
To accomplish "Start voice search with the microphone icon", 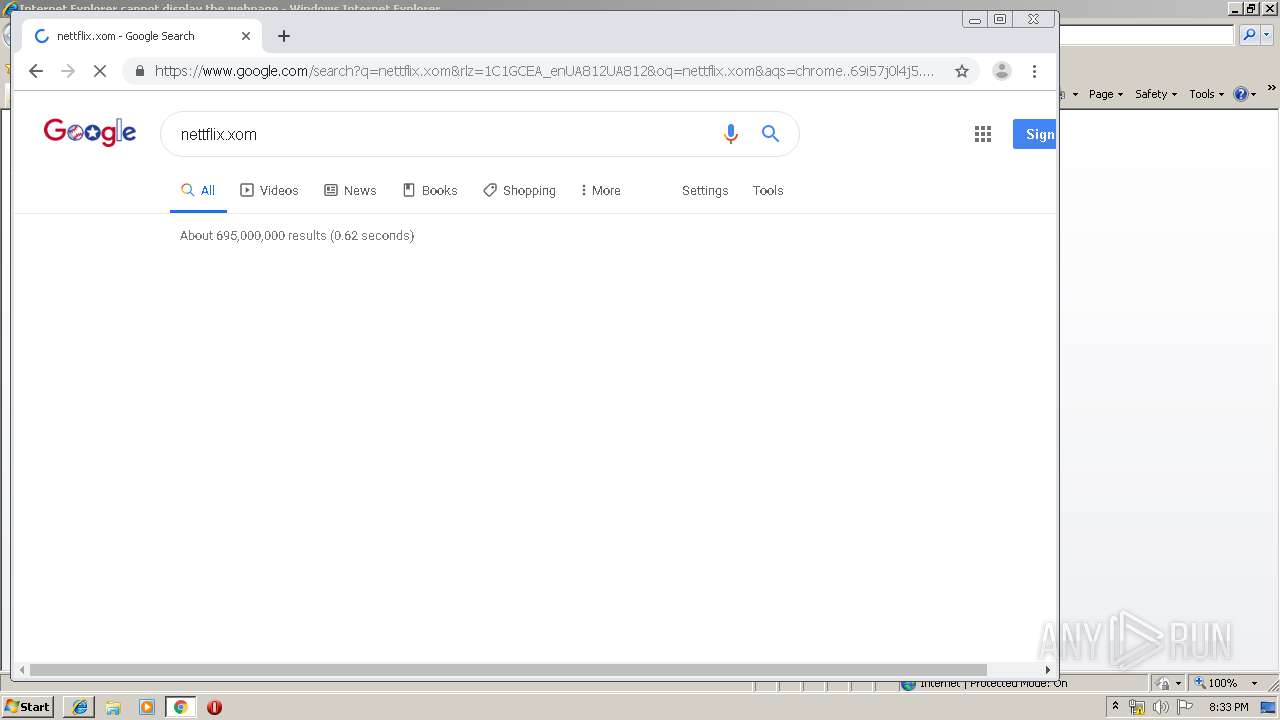I will tap(731, 134).
